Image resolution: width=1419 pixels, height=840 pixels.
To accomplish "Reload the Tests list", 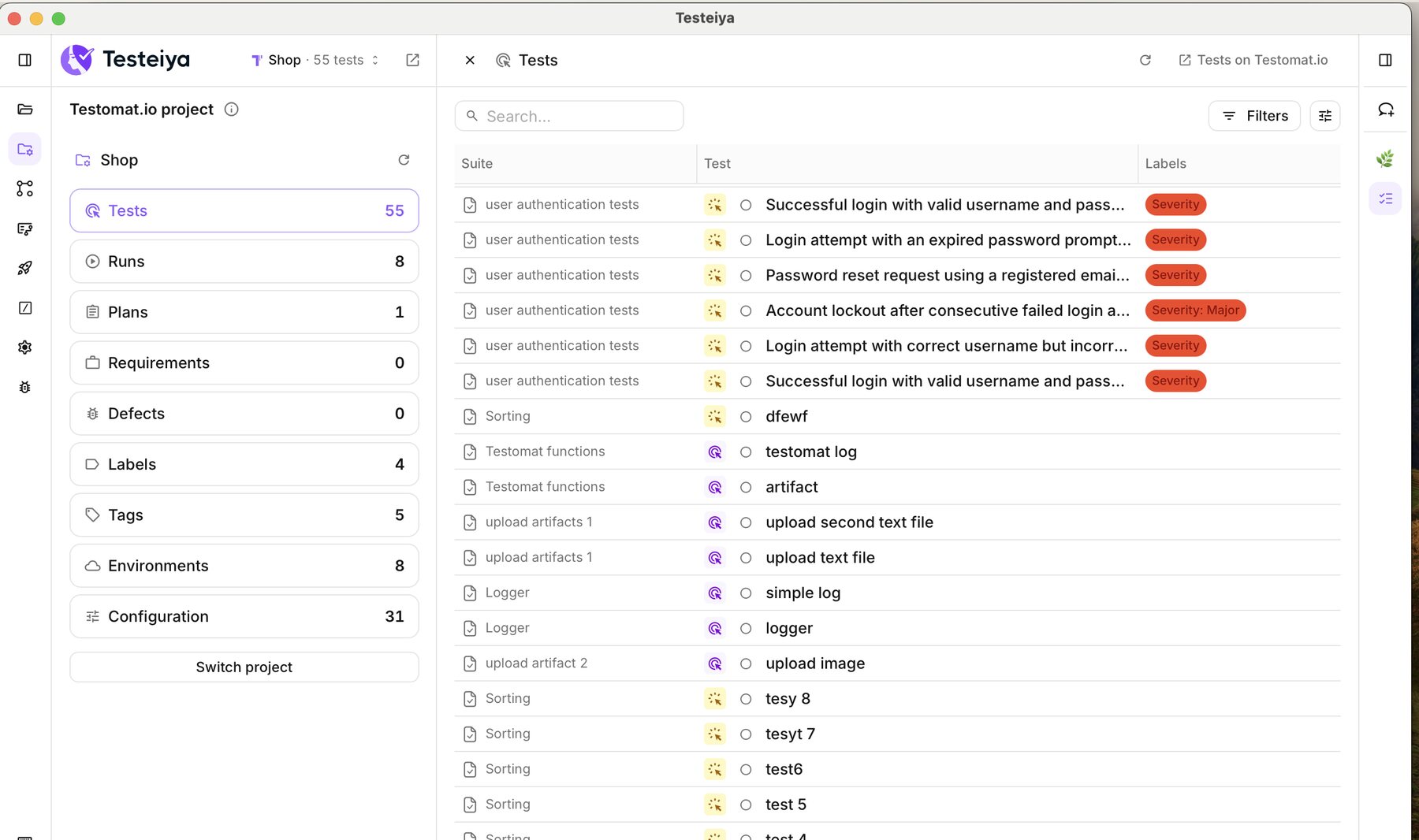I will (1145, 60).
